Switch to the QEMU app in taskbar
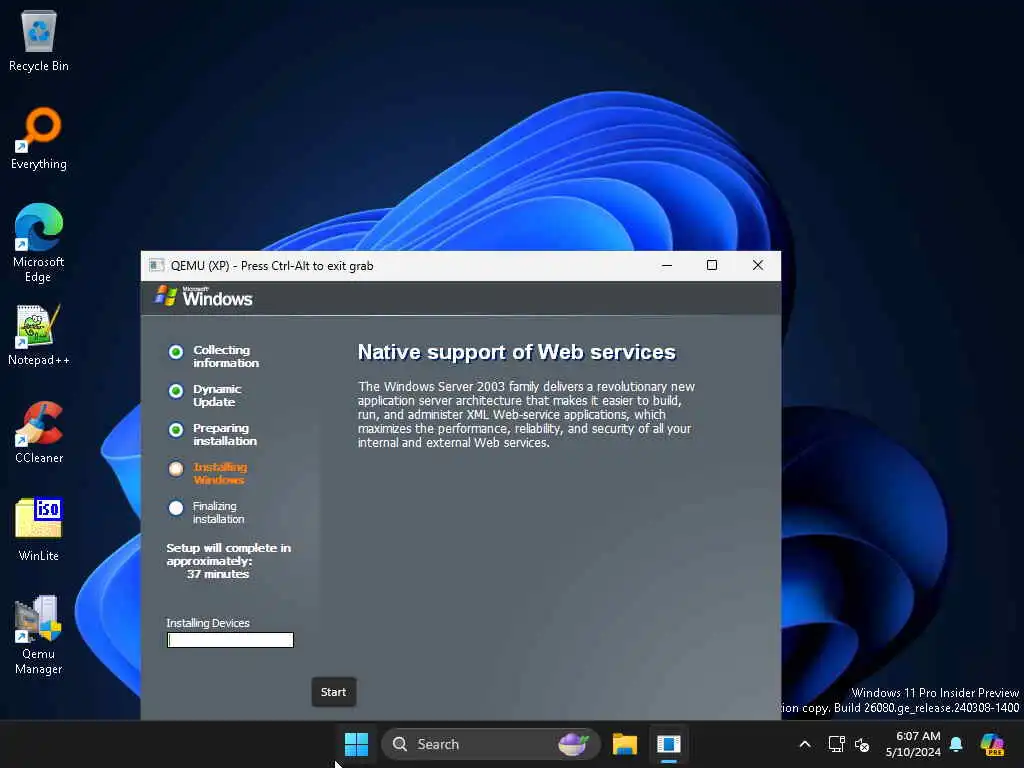1024x768 pixels. [x=669, y=744]
